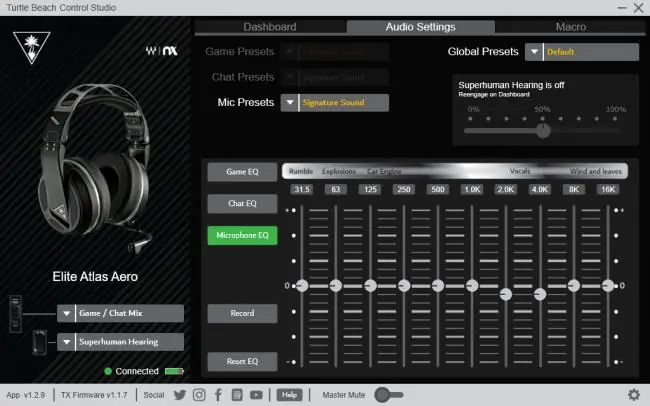Select the Audio Settings tab
Viewport: 650px width, 406px height.
click(420, 27)
